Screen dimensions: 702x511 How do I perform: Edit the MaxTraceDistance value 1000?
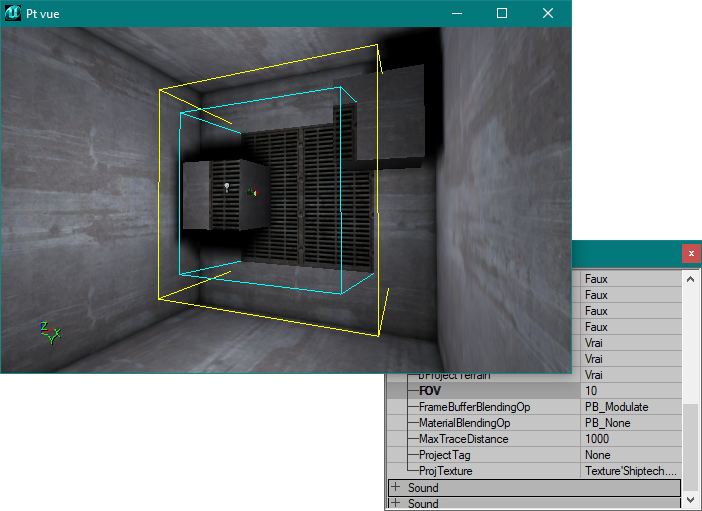click(x=631, y=439)
